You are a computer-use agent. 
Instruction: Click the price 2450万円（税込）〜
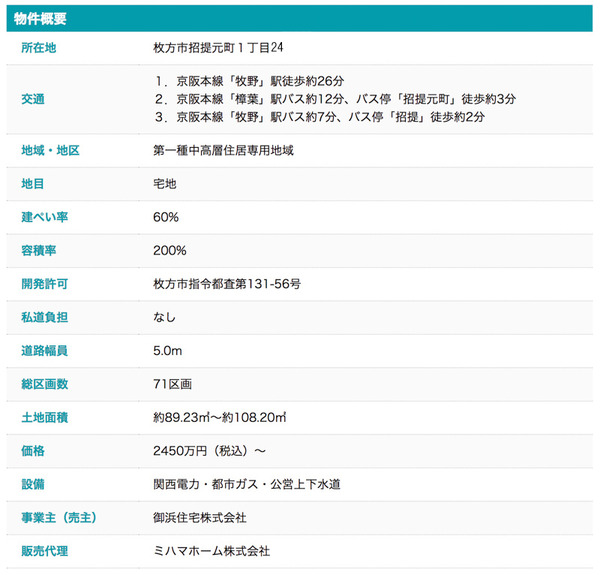209,451
